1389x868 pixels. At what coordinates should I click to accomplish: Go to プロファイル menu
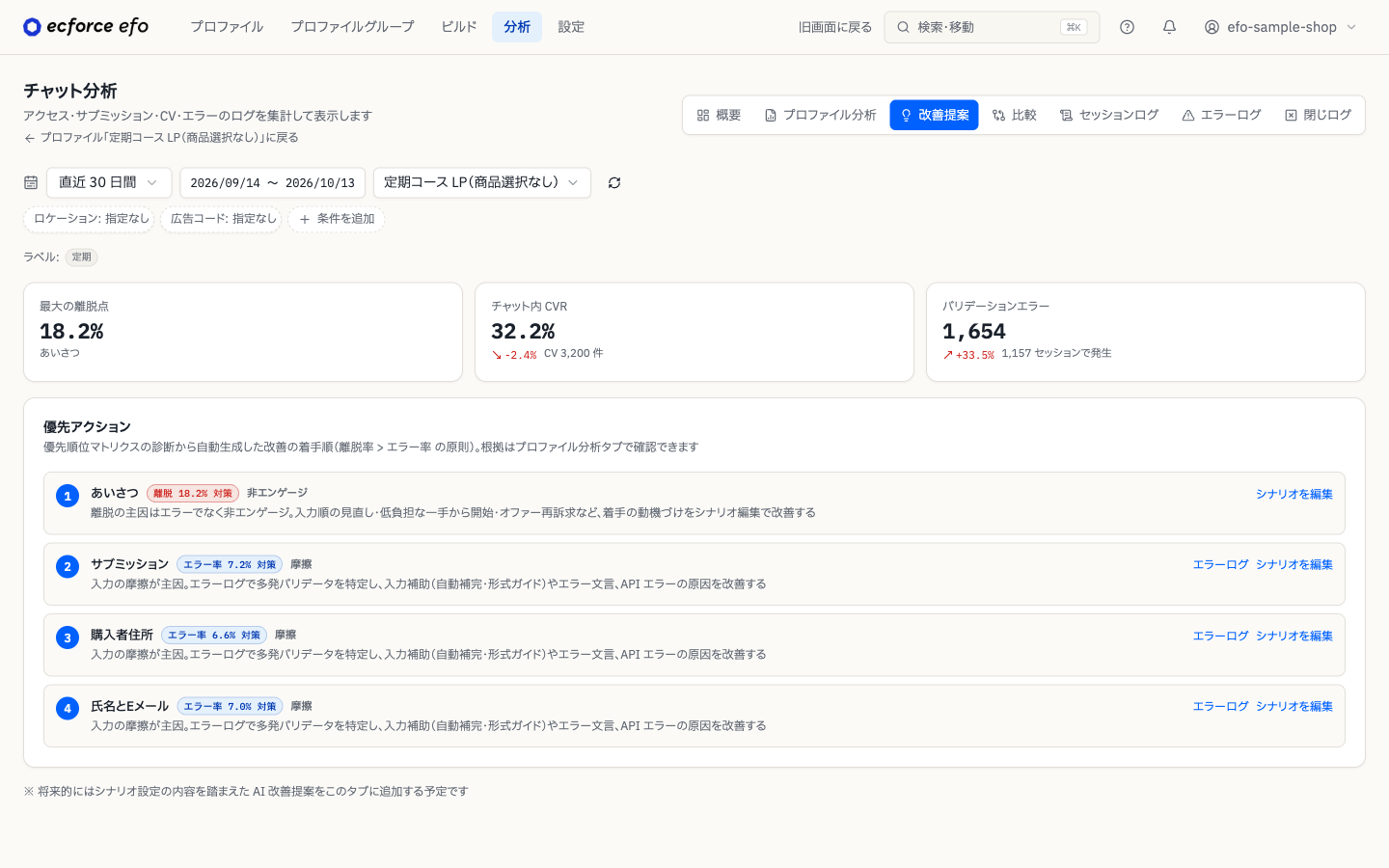click(227, 27)
